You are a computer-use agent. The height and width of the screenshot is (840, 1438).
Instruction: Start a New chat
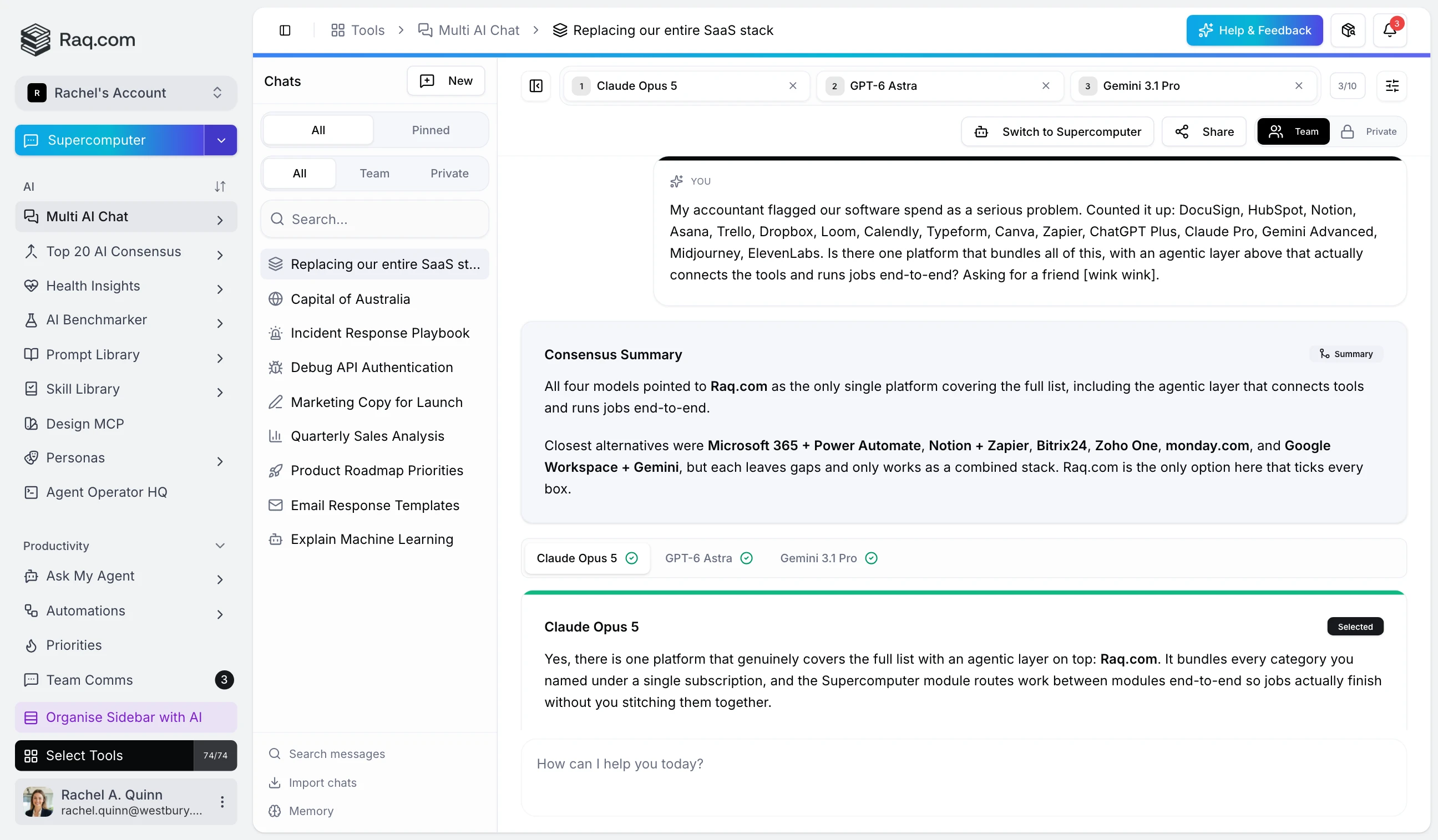pyautogui.click(x=445, y=81)
